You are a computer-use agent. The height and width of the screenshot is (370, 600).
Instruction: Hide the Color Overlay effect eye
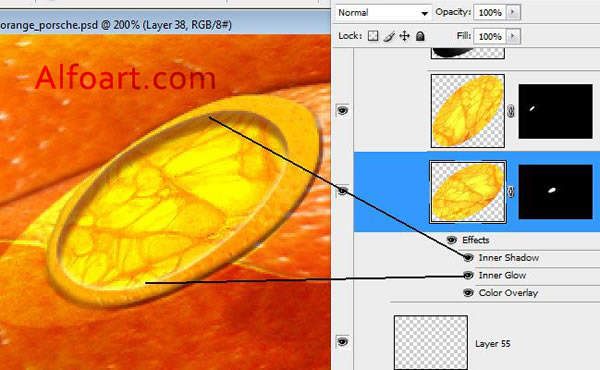(468, 293)
